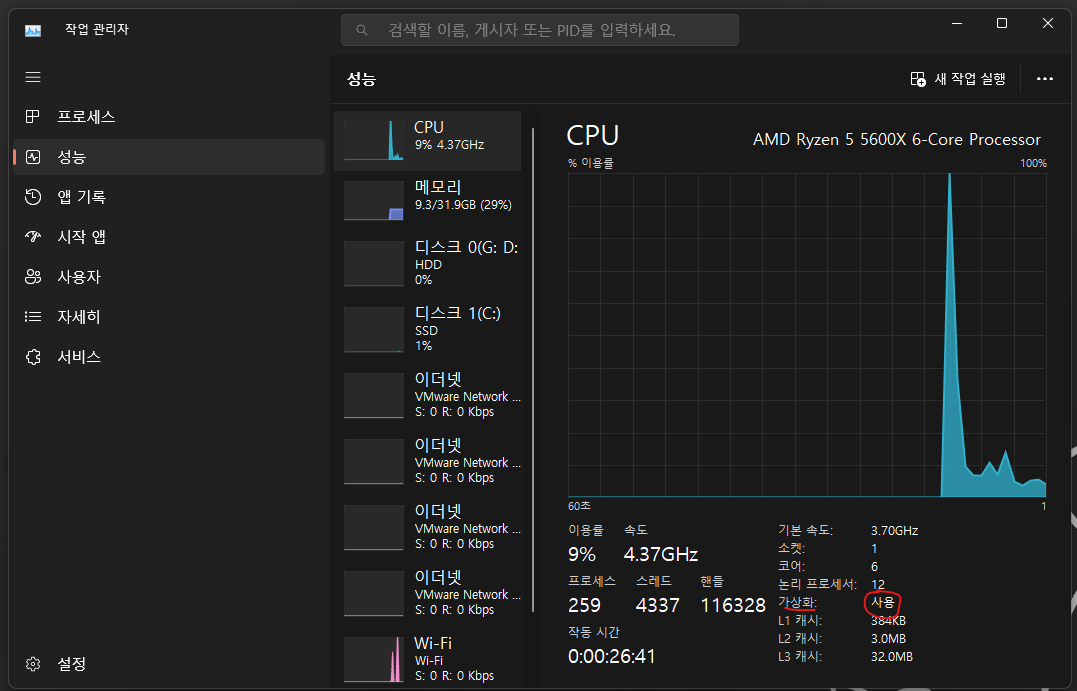The image size is (1077, 691).
Task: Click the CPU utilization graph
Action: (807, 335)
